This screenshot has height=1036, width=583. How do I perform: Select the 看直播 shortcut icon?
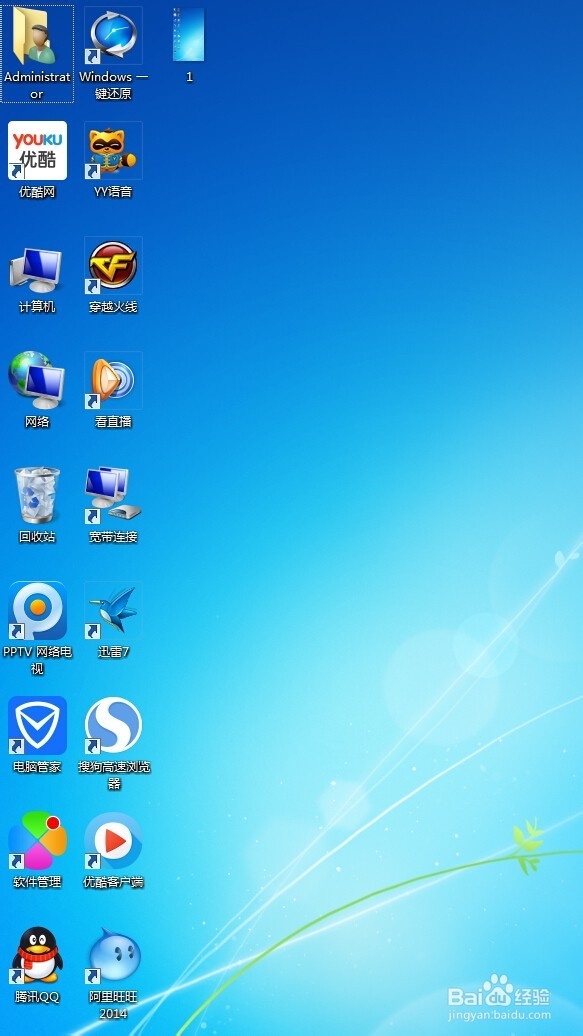pos(113,381)
